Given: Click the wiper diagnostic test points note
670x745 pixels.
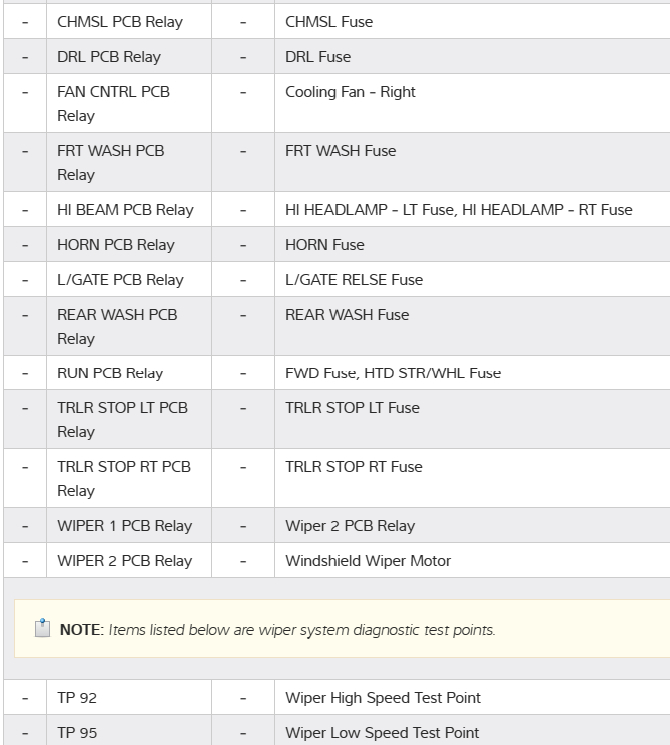Looking at the screenshot, I should click(x=301, y=630).
